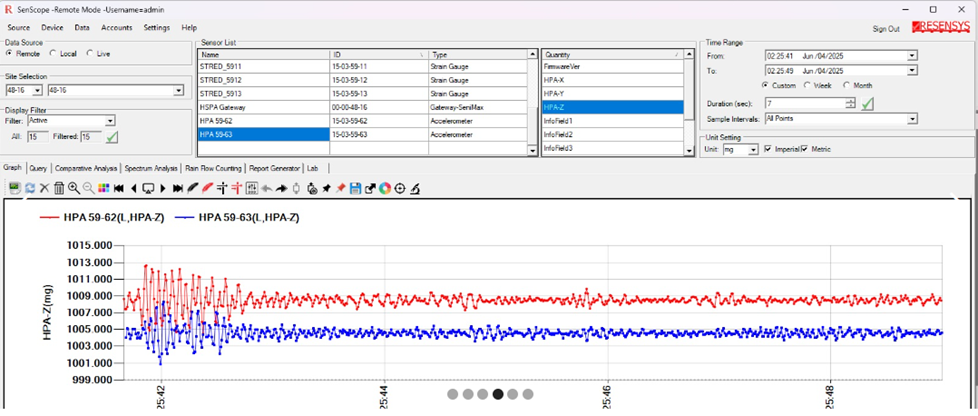Select the HPA 59-62 sensor row
The width and height of the screenshot is (978, 416).
pyautogui.click(x=216, y=119)
